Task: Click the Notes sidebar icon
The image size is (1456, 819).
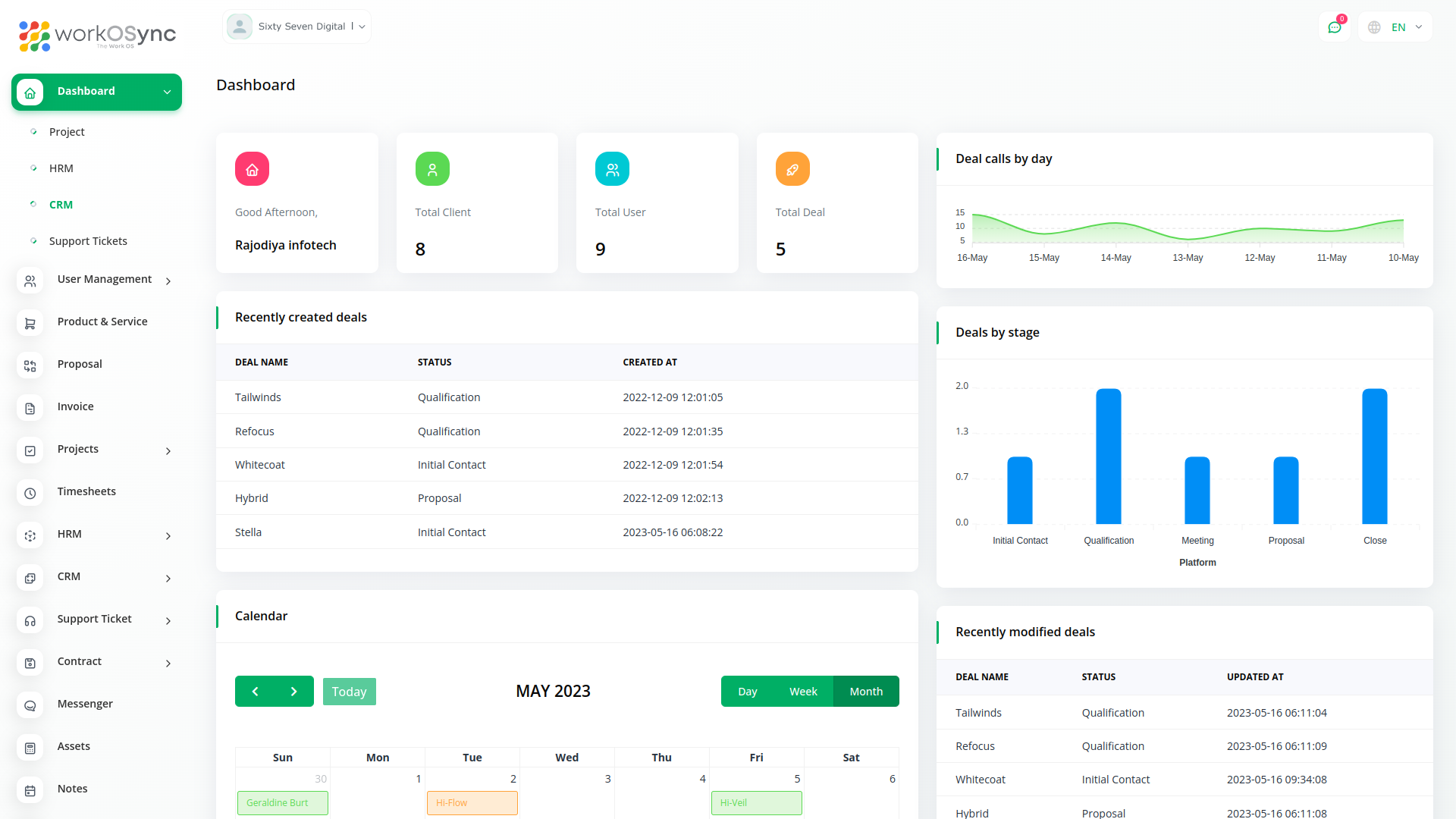Action: pos(30,790)
